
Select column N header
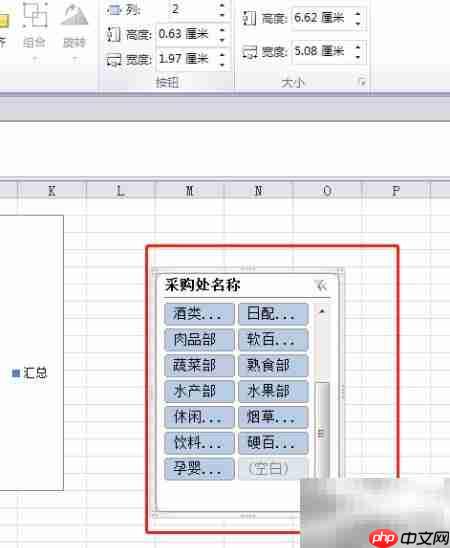pyautogui.click(x=259, y=191)
